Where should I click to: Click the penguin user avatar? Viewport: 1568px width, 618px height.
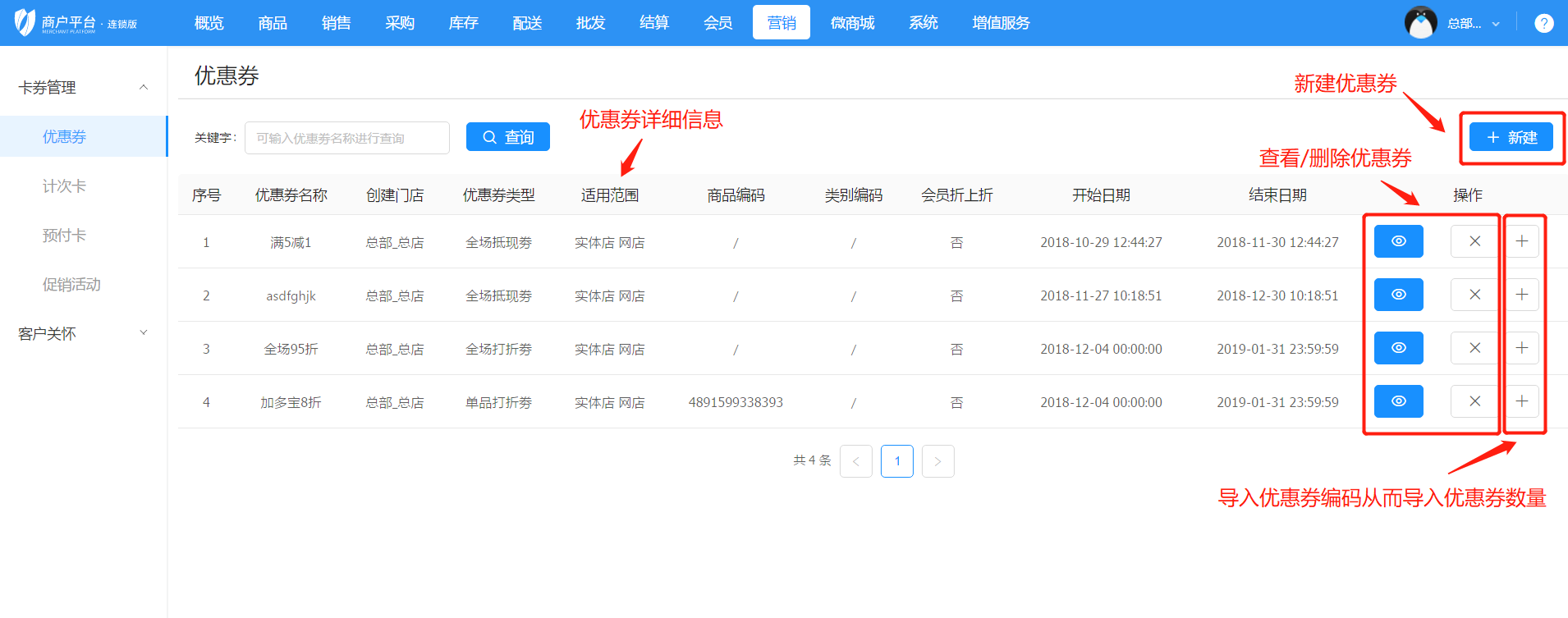point(1420,23)
